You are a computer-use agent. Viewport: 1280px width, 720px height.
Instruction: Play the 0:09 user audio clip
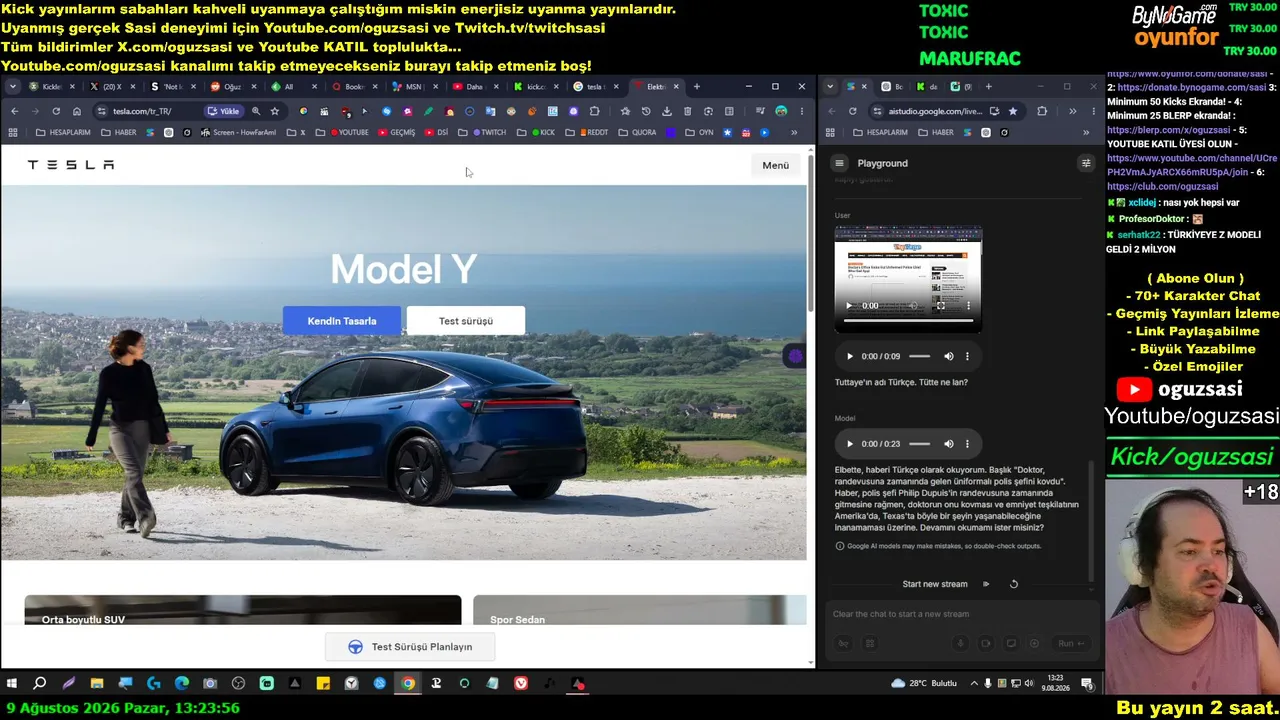pos(850,356)
